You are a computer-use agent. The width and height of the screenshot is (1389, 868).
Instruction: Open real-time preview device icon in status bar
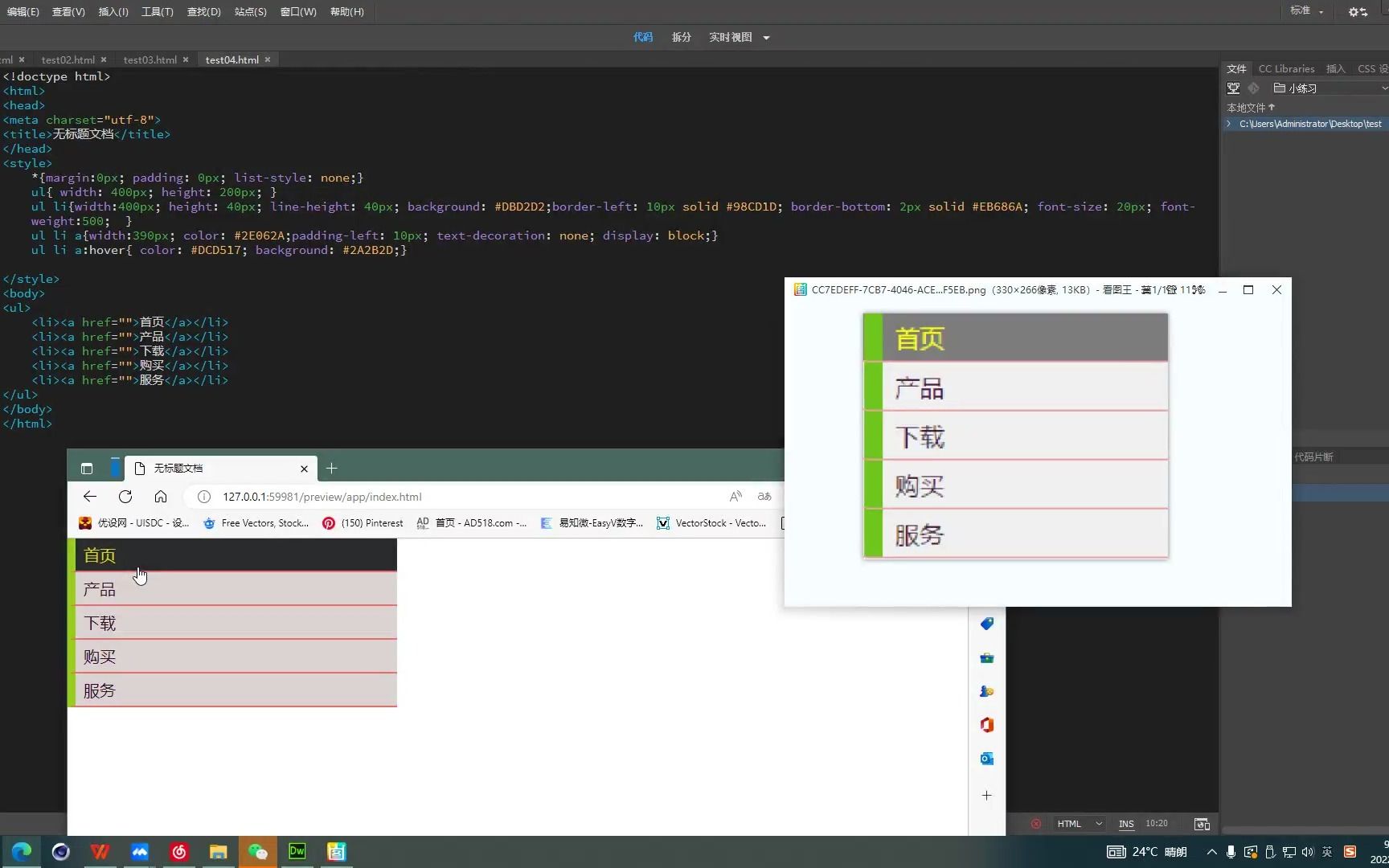coord(1202,824)
